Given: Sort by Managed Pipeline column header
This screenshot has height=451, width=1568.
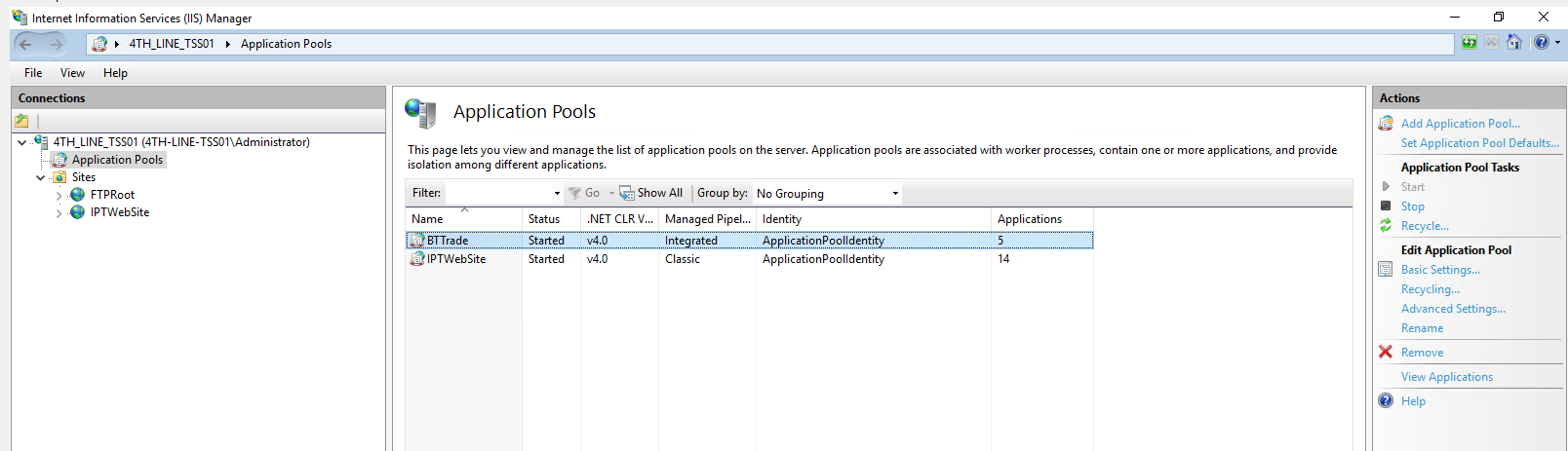Looking at the screenshot, I should (708, 219).
